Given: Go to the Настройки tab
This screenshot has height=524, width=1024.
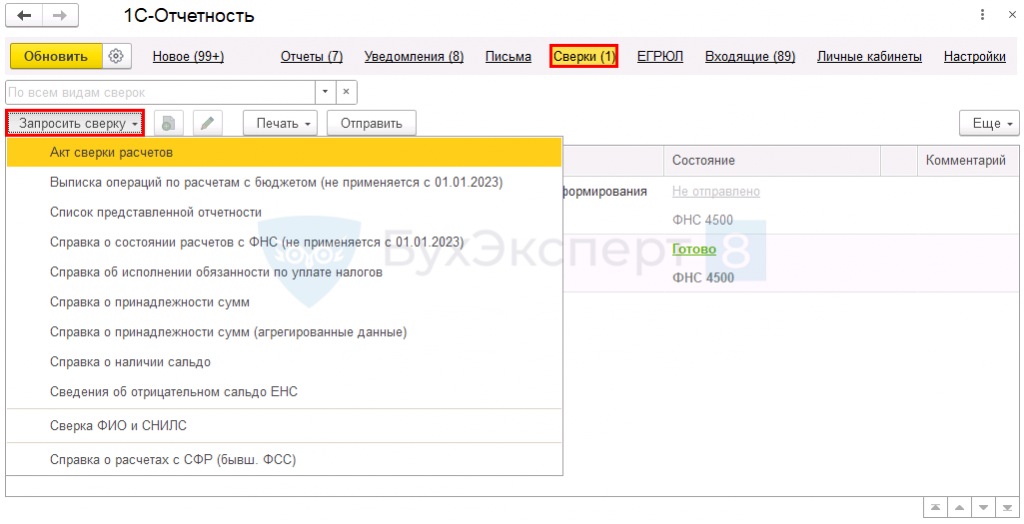Looking at the screenshot, I should pos(974,57).
